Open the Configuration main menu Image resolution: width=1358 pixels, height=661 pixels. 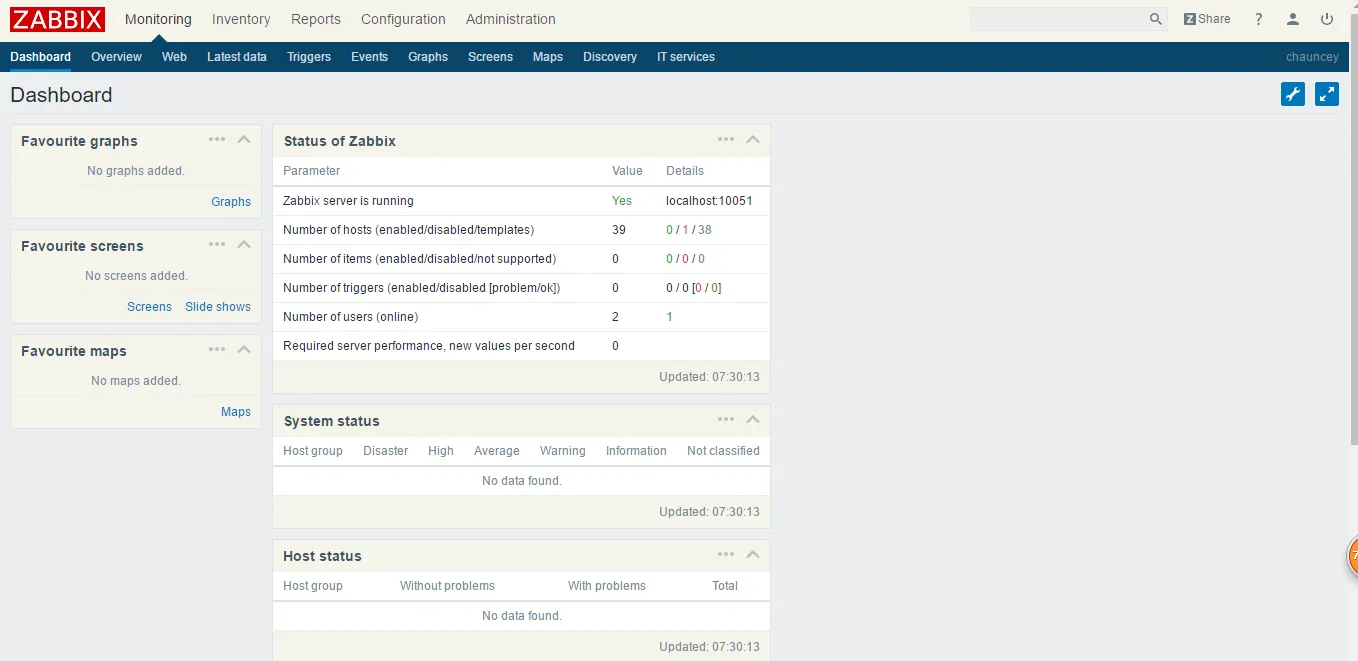(x=403, y=19)
